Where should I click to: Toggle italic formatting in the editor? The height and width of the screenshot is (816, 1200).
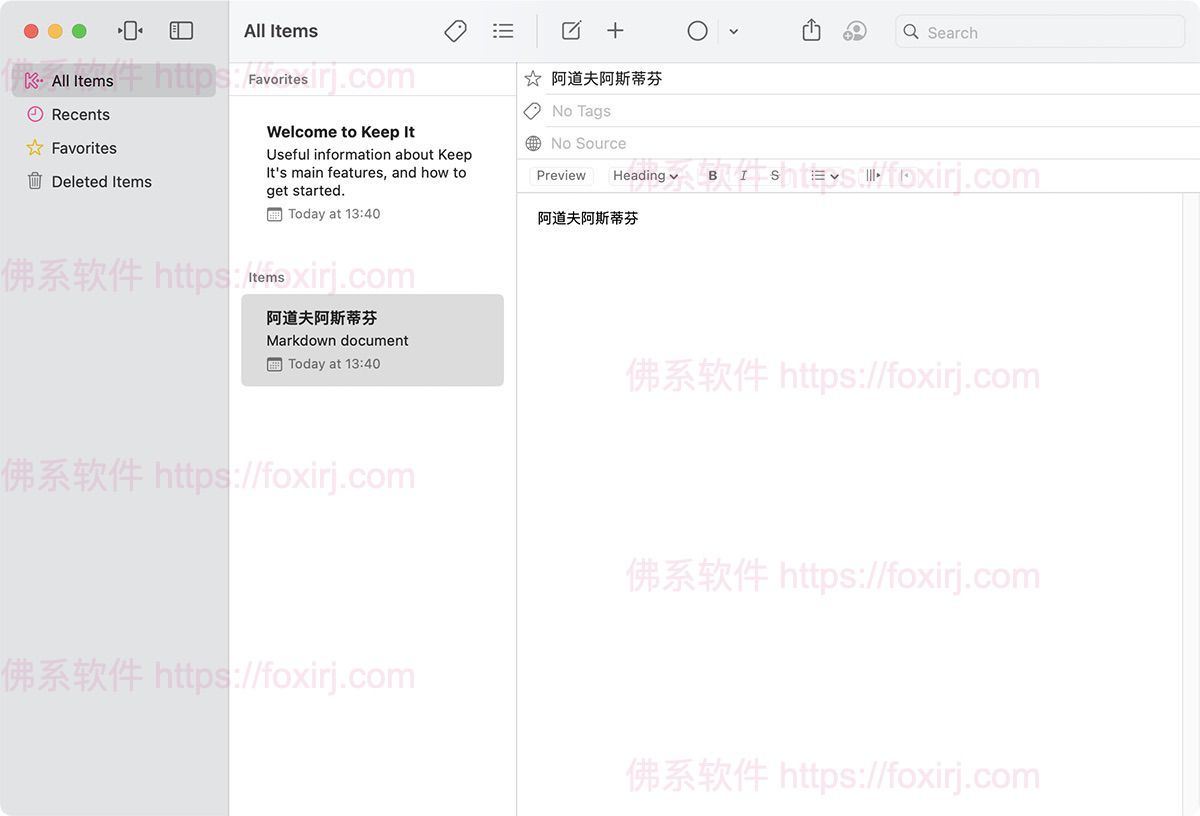coord(743,175)
